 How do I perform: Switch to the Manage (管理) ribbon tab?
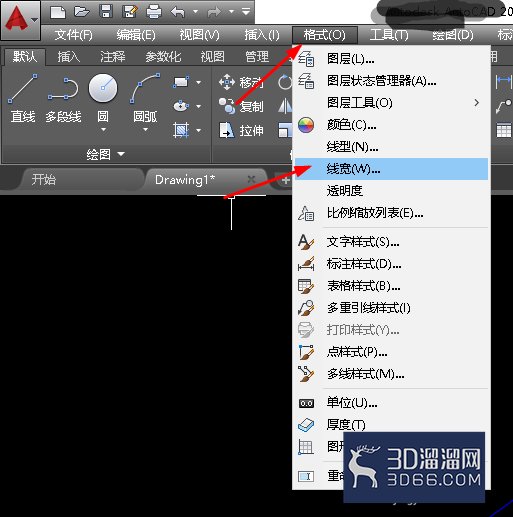257,57
